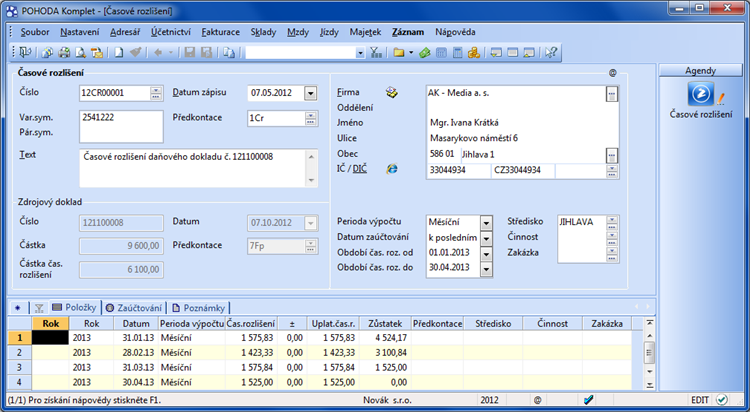Screen dimensions: 750x412
Task: Open the Nápověda menu
Action: click(455, 32)
